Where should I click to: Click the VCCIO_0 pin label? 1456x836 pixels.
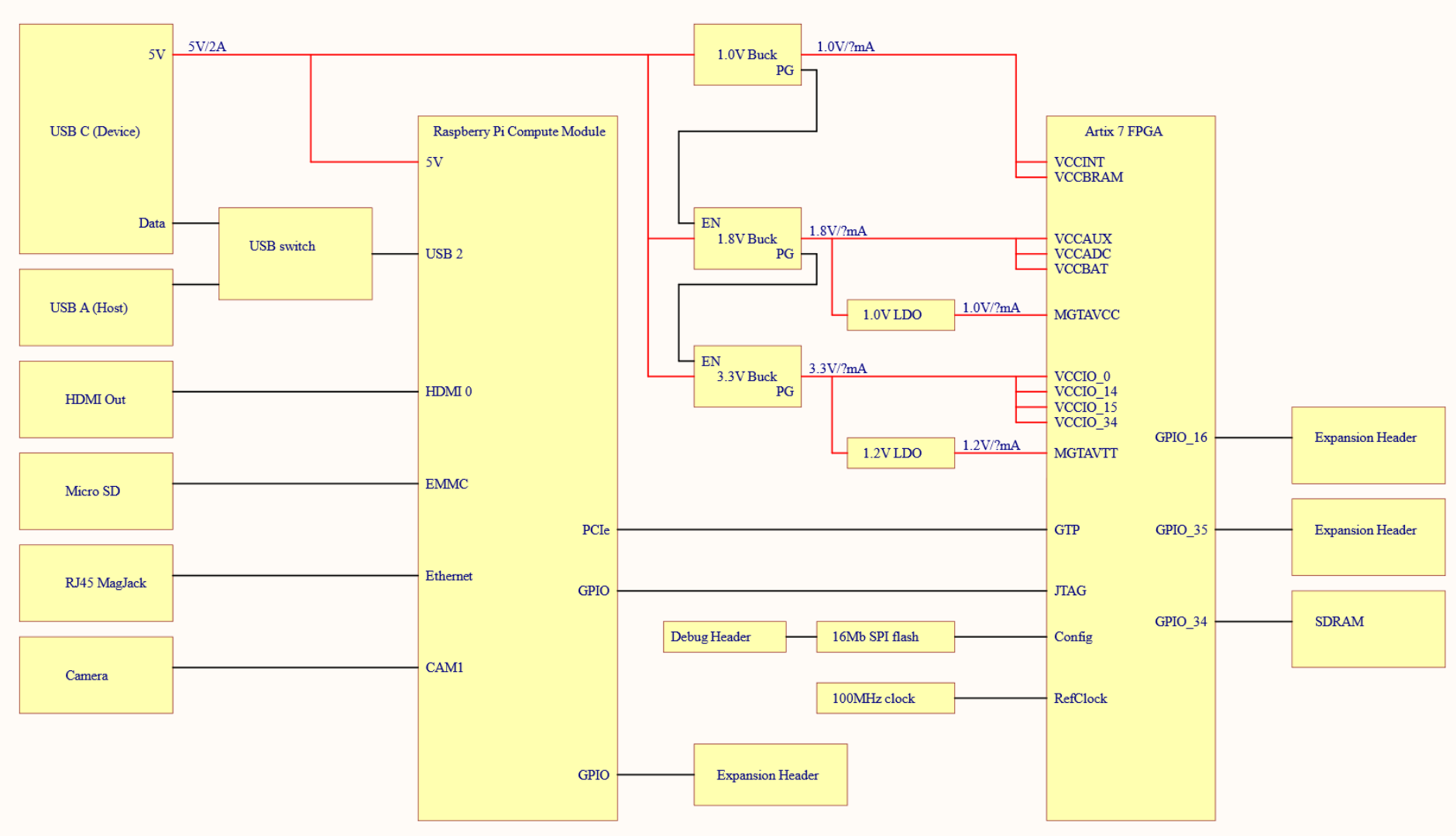[1082, 376]
